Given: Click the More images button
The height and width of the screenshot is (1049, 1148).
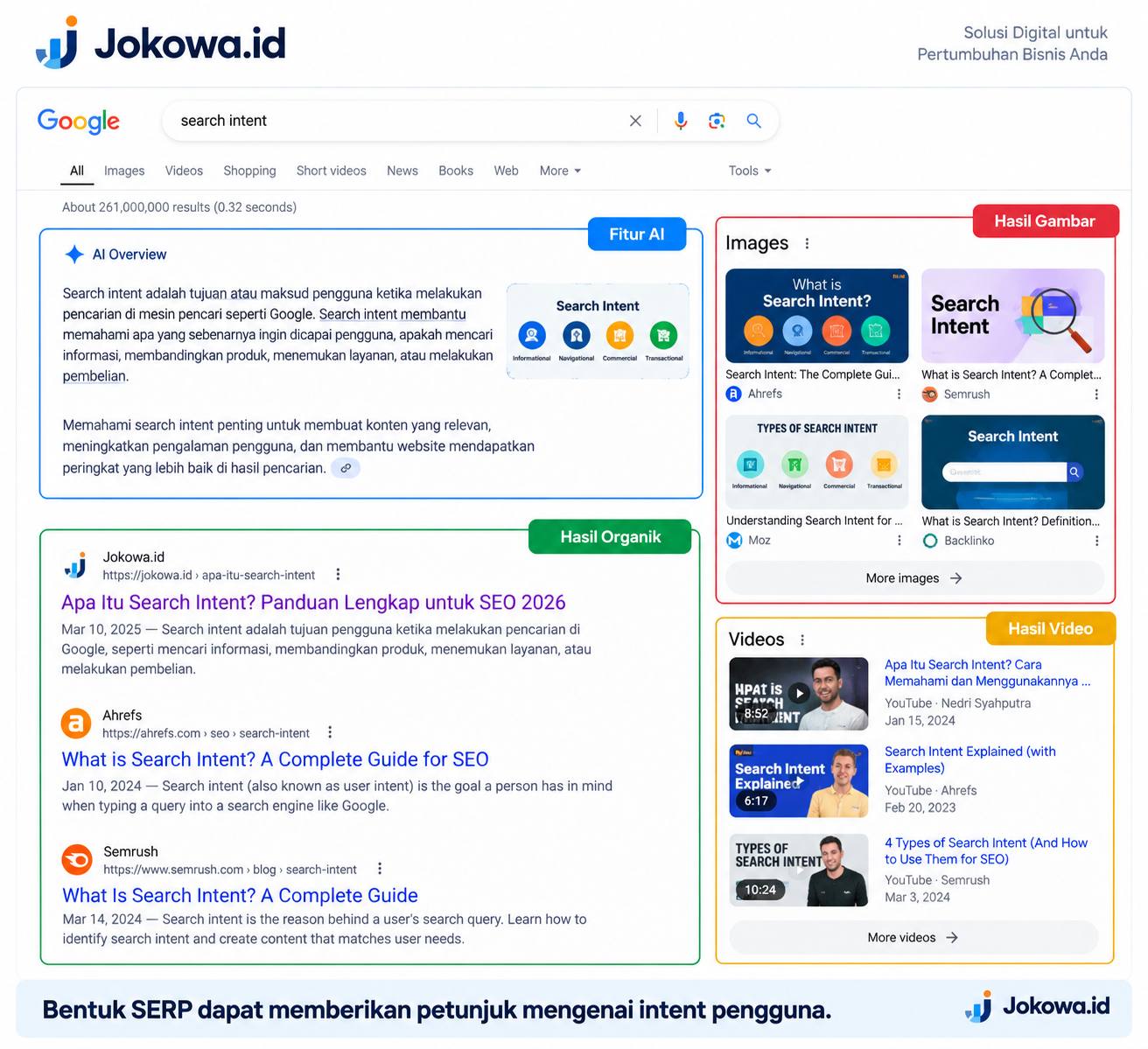Looking at the screenshot, I should coord(914,578).
